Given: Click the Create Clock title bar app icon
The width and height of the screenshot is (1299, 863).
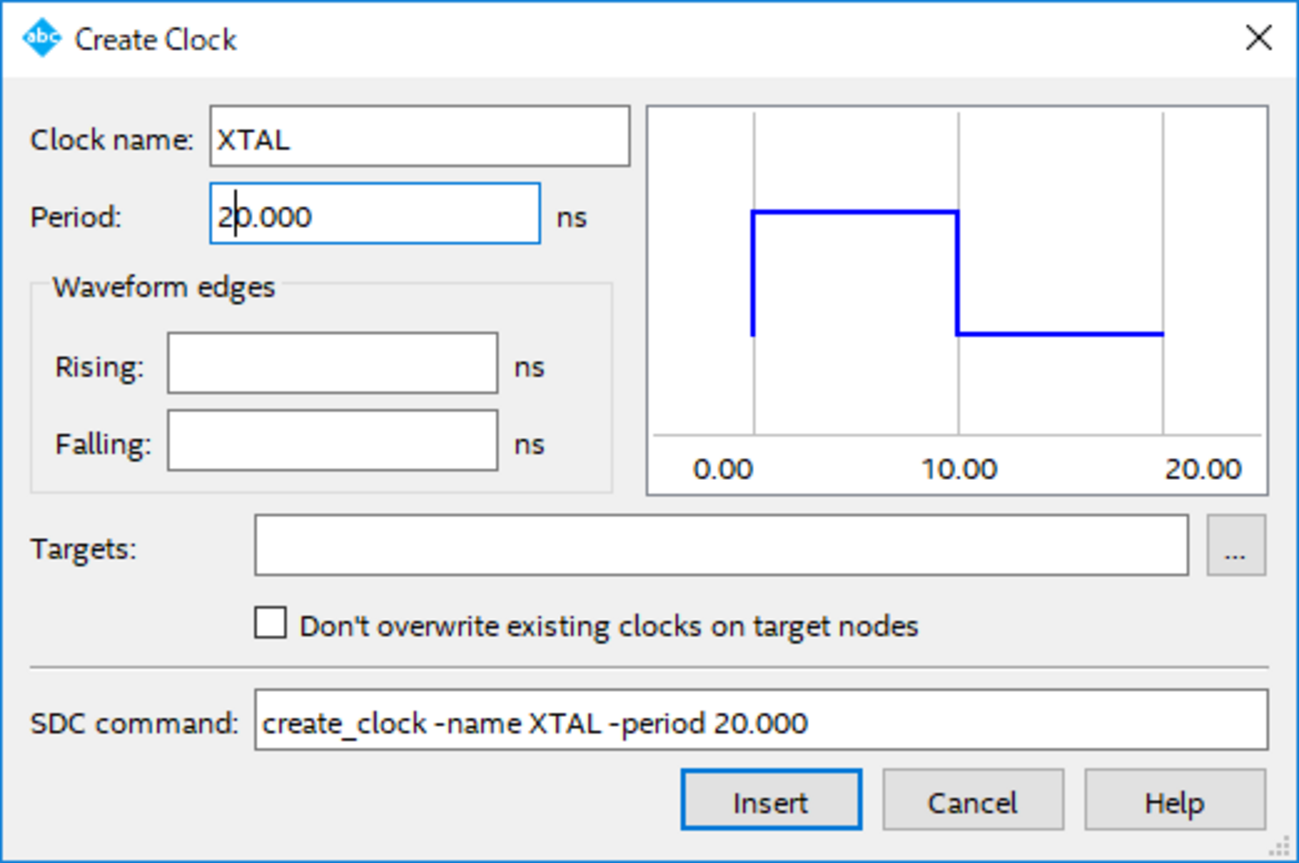Looking at the screenshot, I should pos(42,38).
